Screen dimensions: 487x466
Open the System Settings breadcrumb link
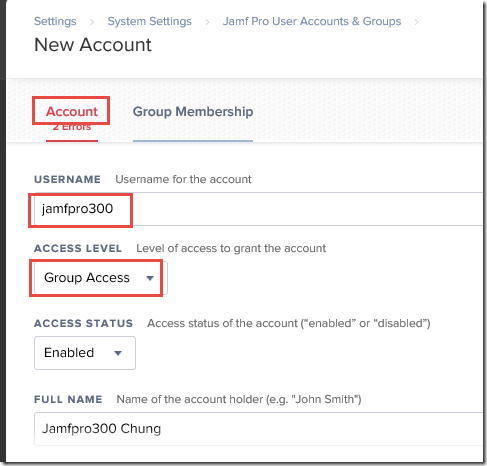pos(149,21)
